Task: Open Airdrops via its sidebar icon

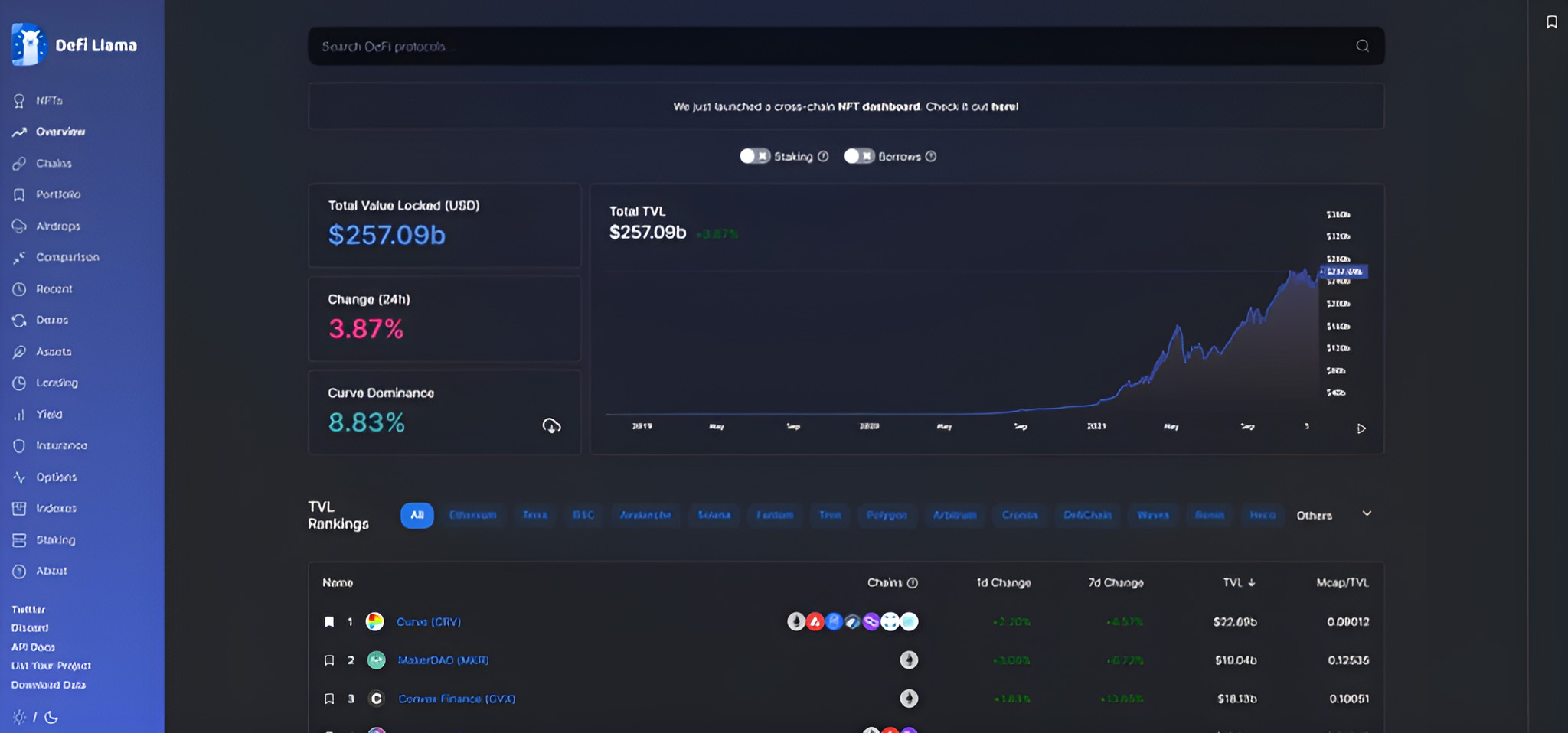Action: click(19, 226)
